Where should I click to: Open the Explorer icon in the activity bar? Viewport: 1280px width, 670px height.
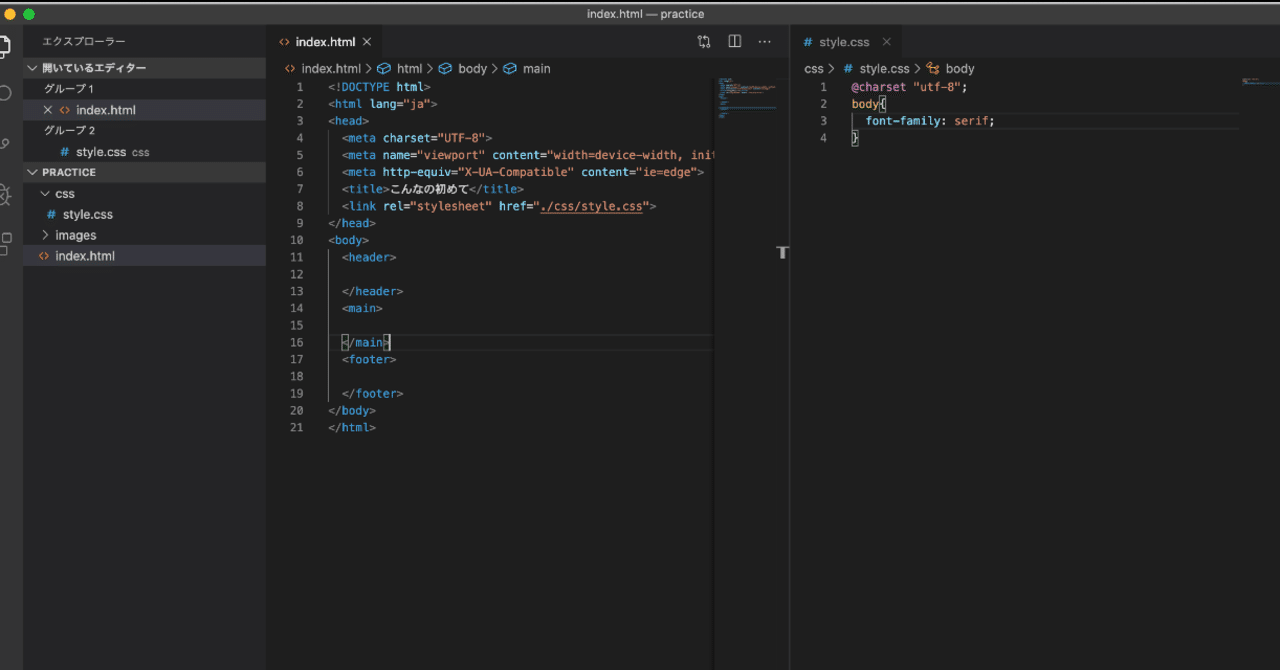click(x=9, y=45)
